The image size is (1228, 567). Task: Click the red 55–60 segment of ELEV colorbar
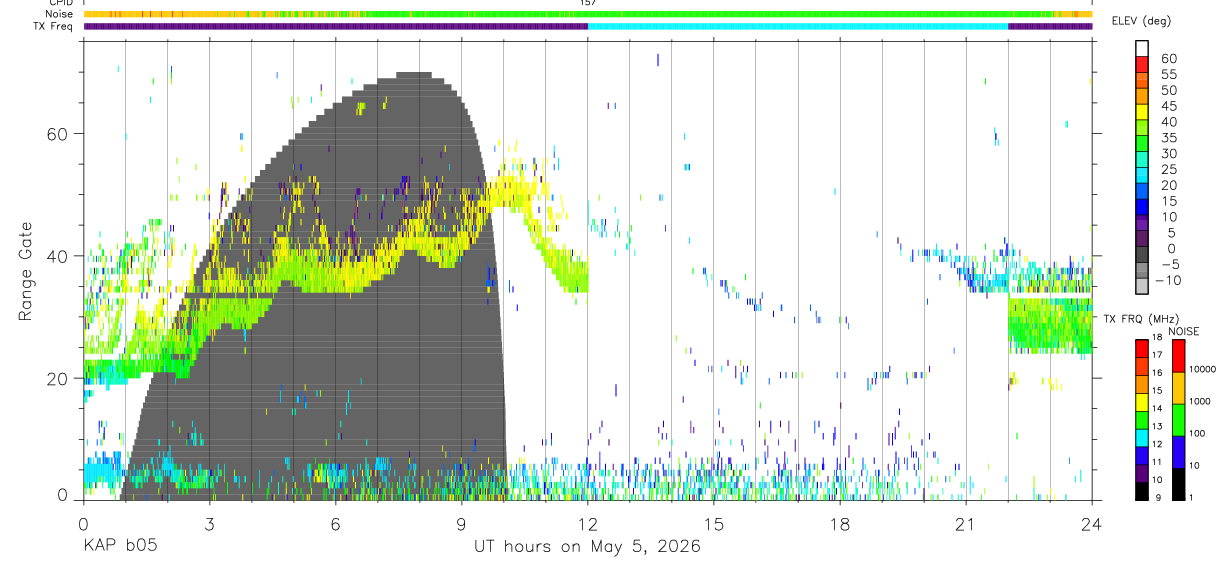point(1142,65)
